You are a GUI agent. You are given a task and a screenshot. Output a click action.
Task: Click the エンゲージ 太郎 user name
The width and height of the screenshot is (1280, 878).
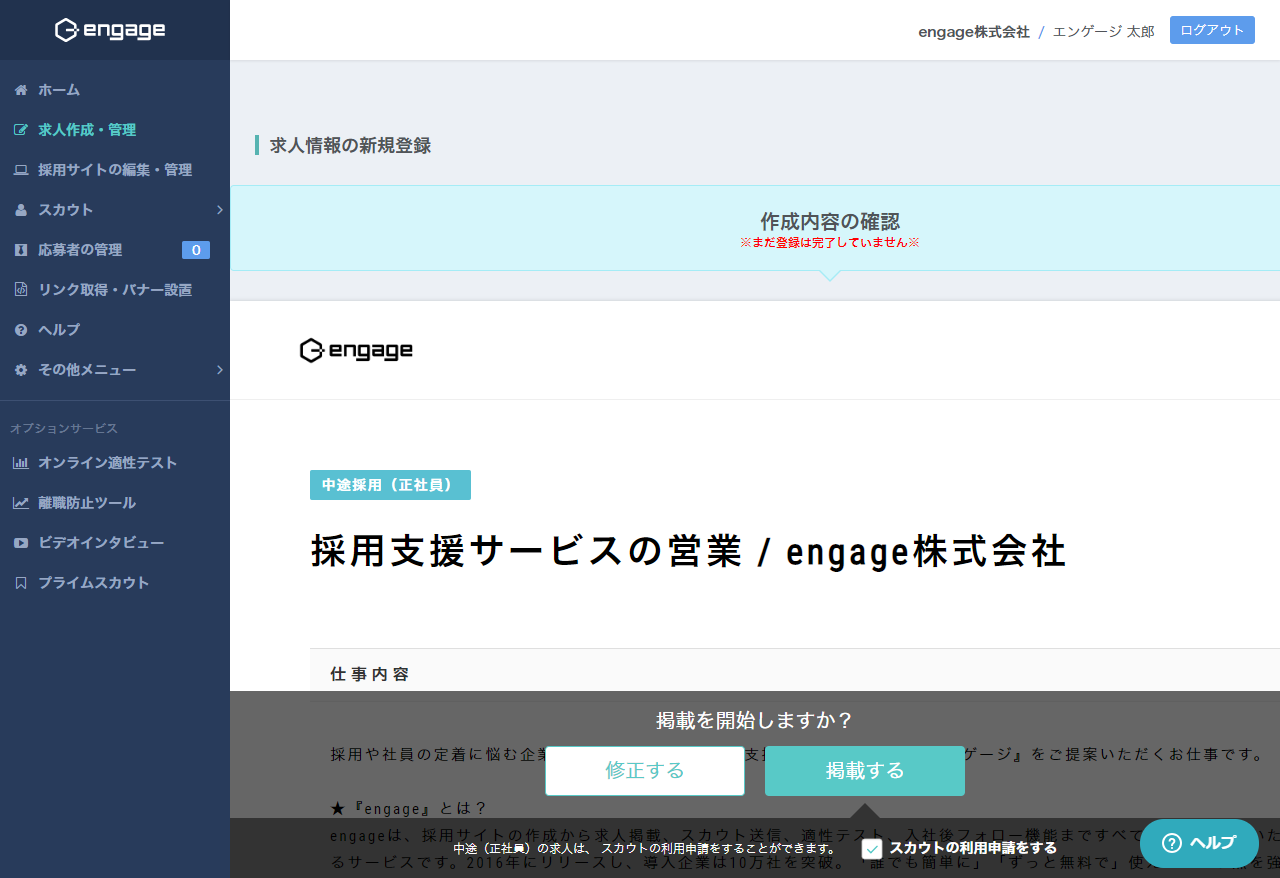1103,32
